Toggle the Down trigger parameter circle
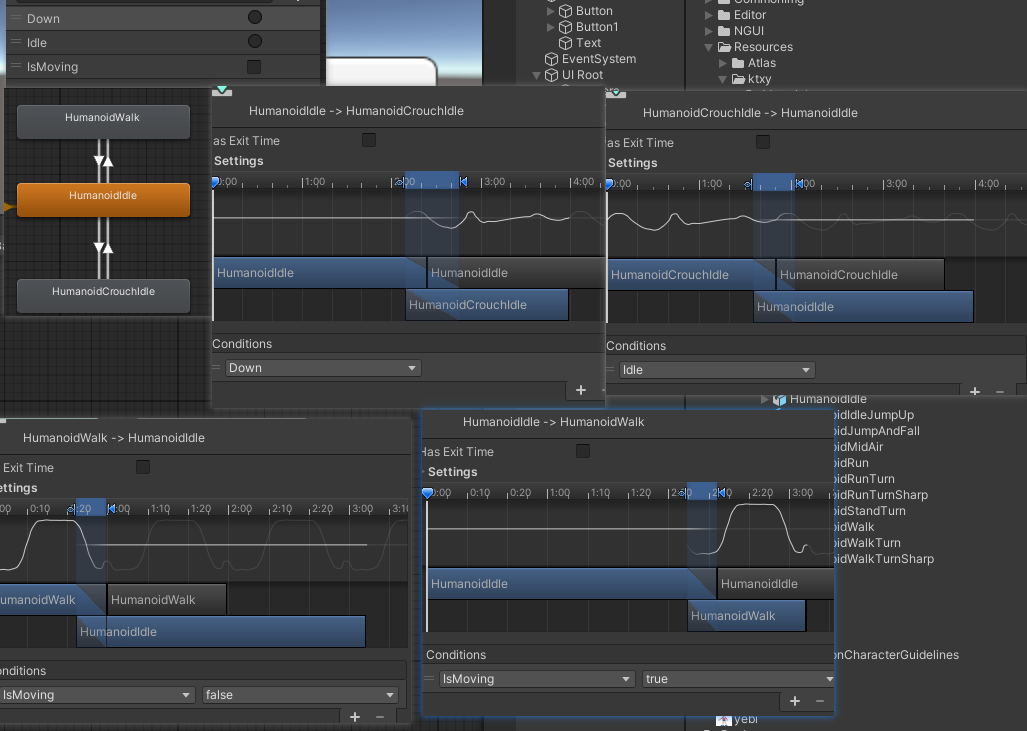Screen dimensions: 1027x731 tap(255, 18)
